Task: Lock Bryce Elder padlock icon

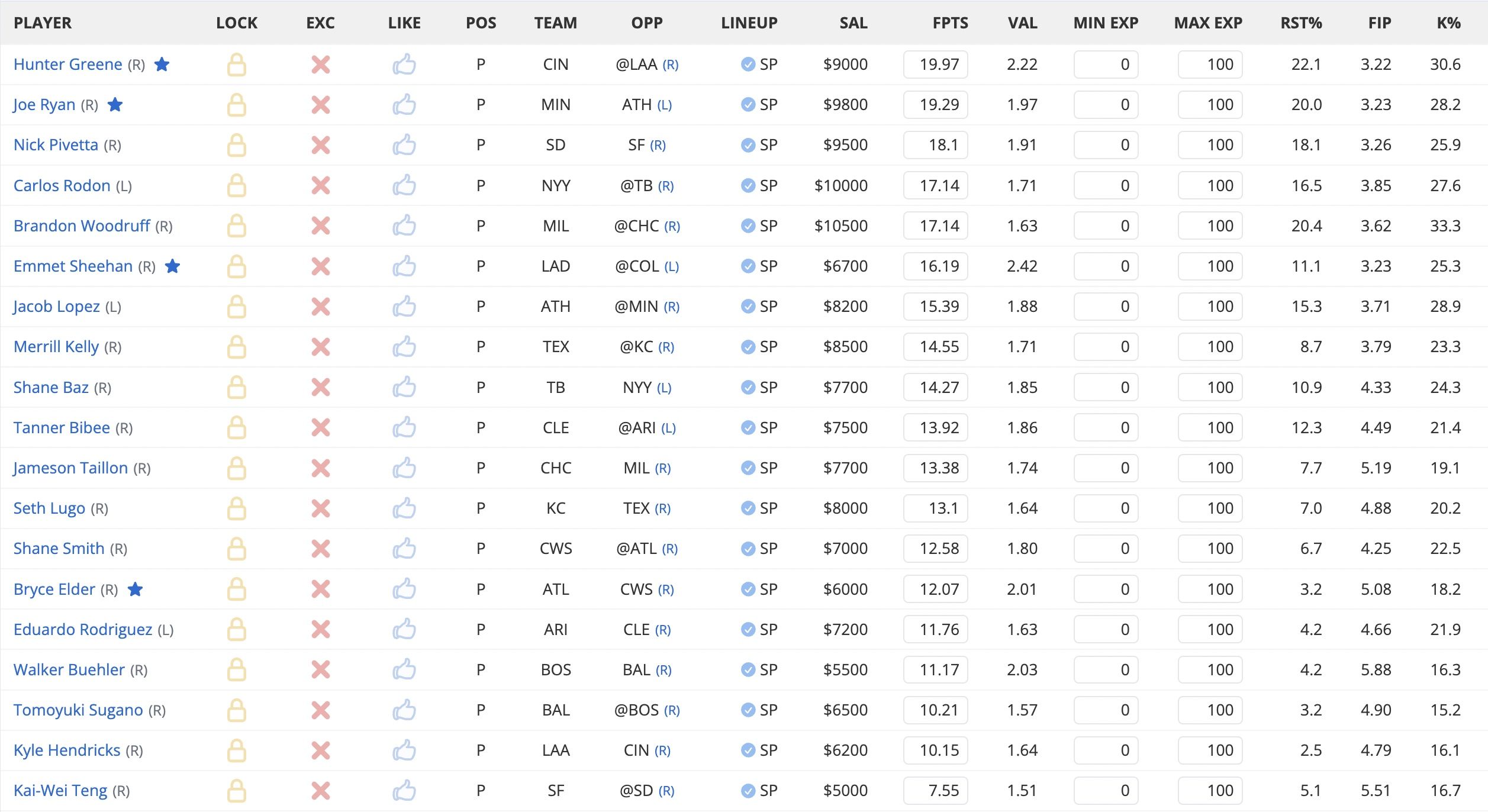Action: tap(237, 589)
